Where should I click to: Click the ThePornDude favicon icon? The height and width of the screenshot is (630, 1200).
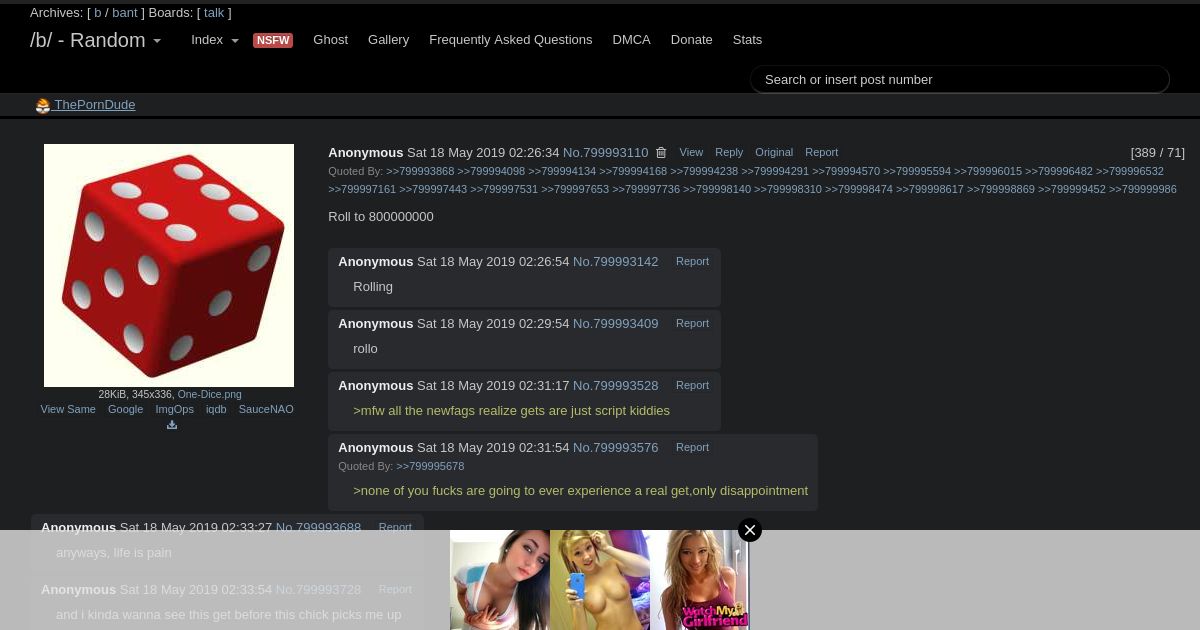coord(43,106)
